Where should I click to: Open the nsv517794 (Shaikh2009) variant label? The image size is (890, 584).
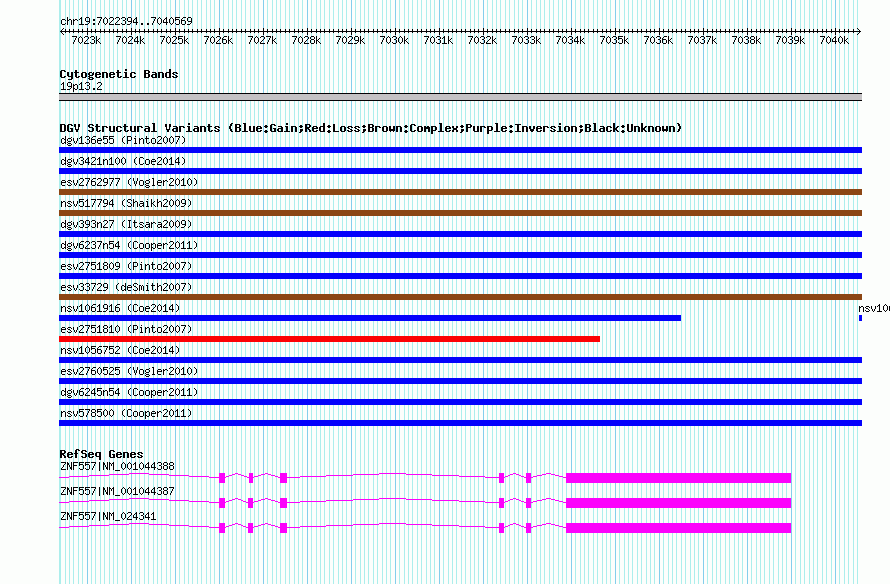(126, 203)
